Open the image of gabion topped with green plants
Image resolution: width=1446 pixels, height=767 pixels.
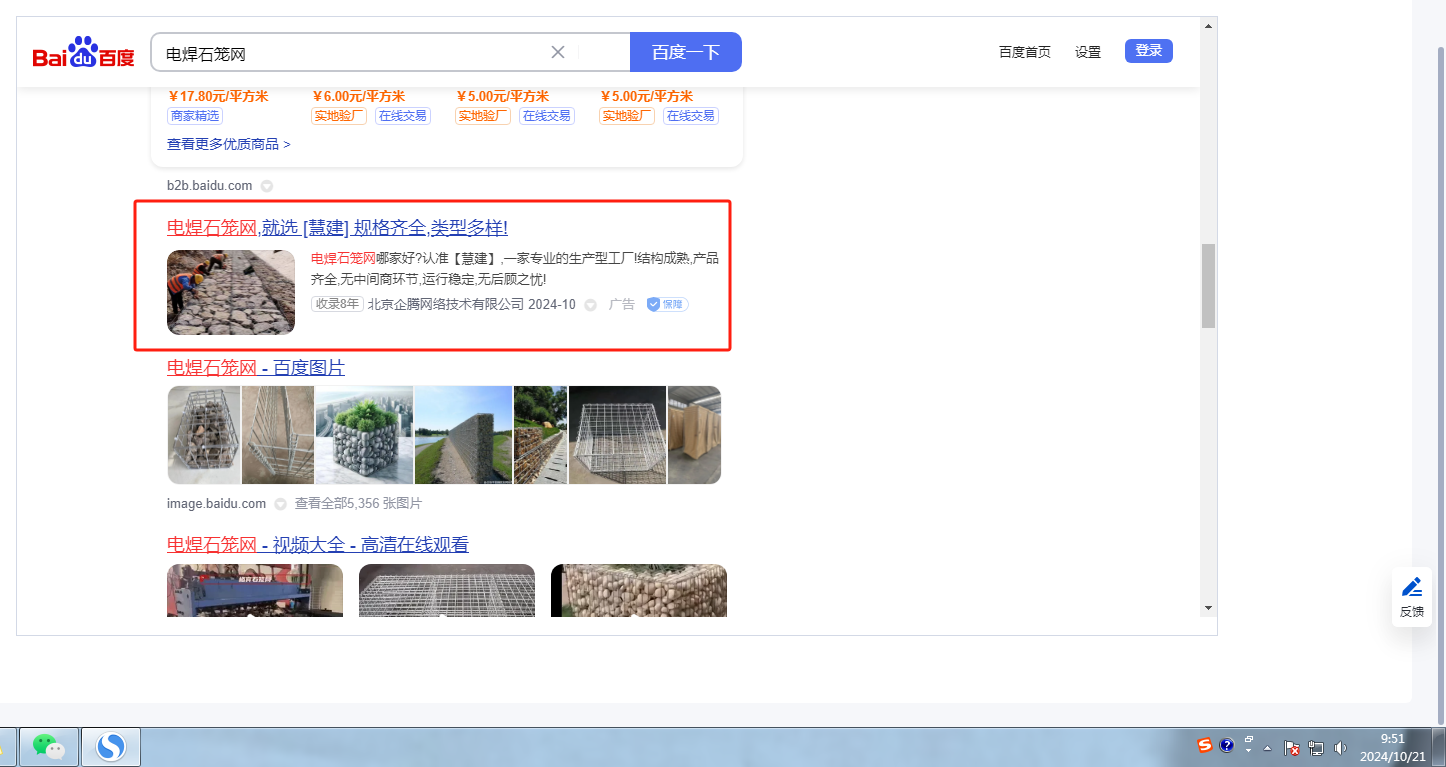(x=364, y=435)
